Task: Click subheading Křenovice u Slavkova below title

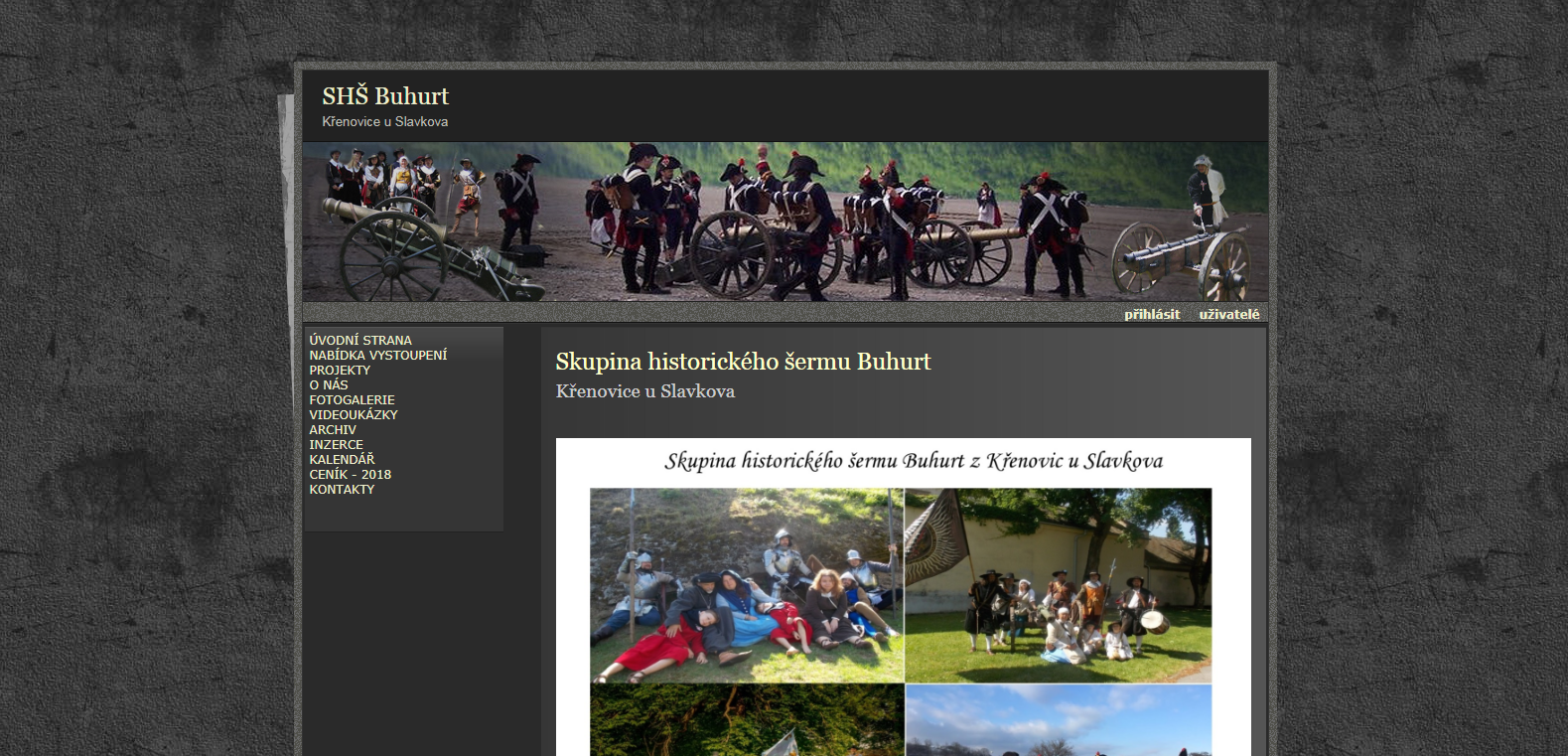Action: pyautogui.click(x=645, y=391)
